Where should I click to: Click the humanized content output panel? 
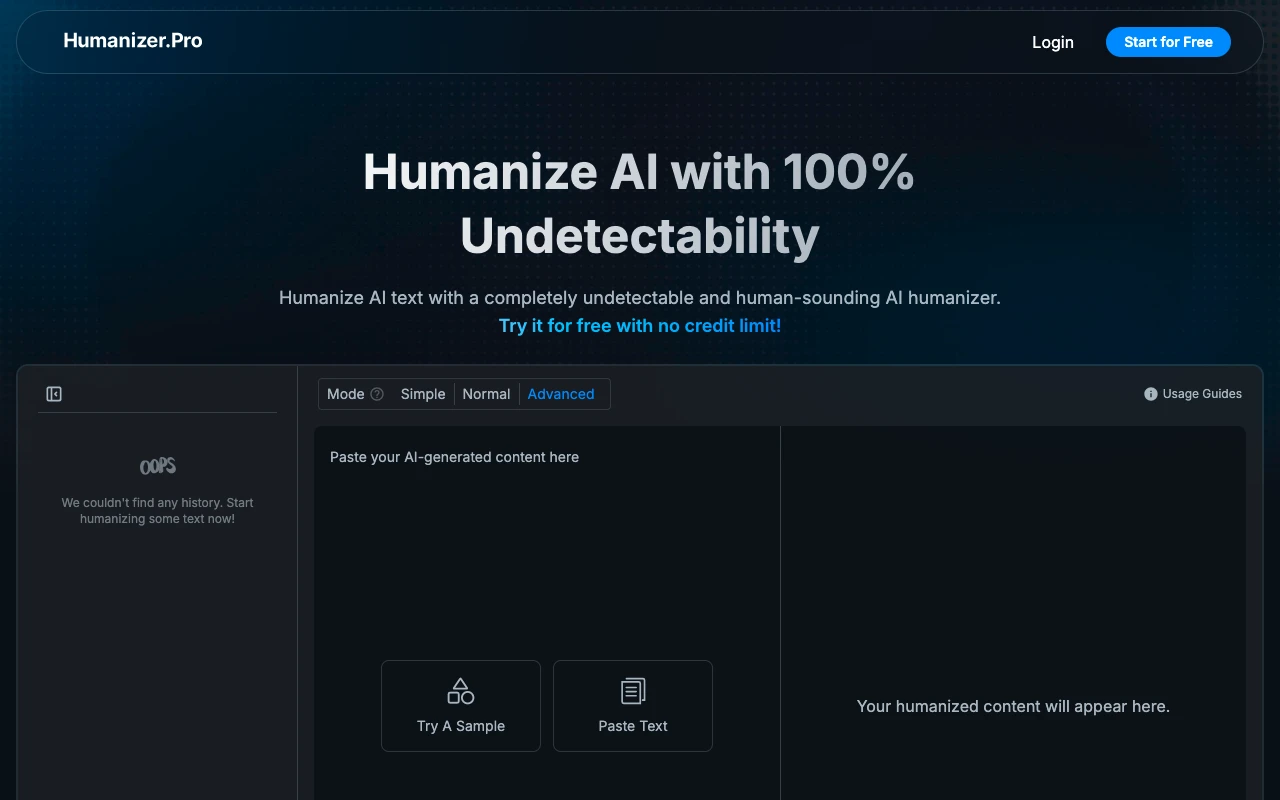(1012, 706)
